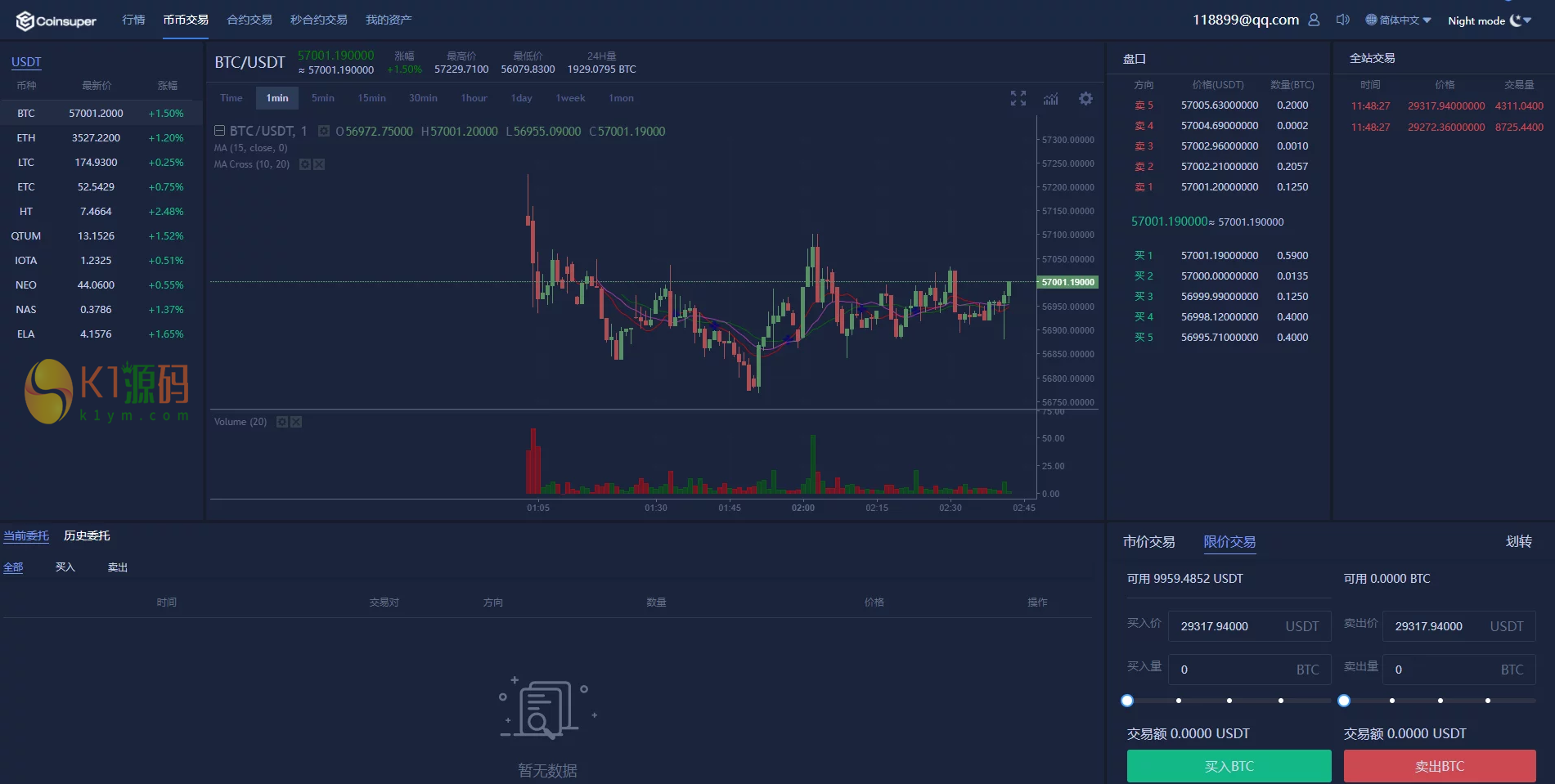
Task: Click the user profile icon
Action: pyautogui.click(x=1314, y=20)
